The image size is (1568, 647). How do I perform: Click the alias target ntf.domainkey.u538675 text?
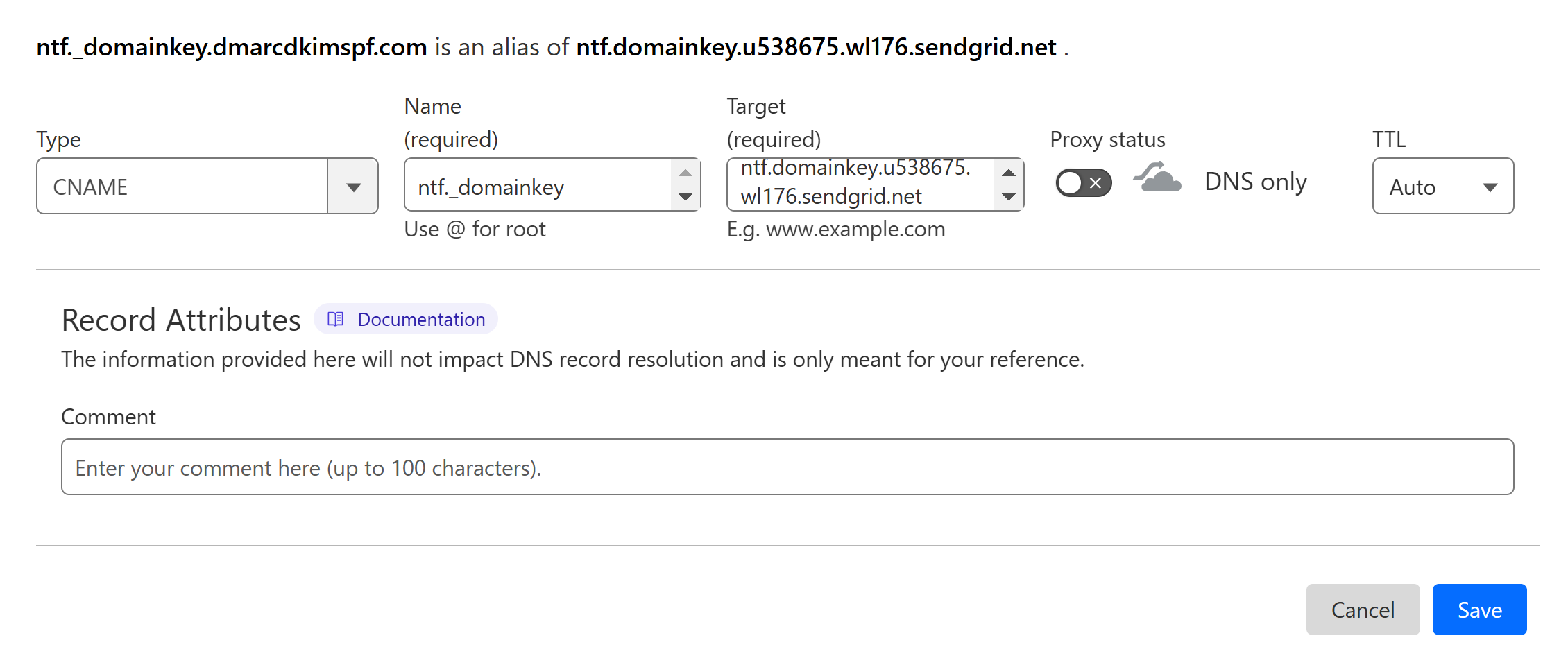point(816,47)
